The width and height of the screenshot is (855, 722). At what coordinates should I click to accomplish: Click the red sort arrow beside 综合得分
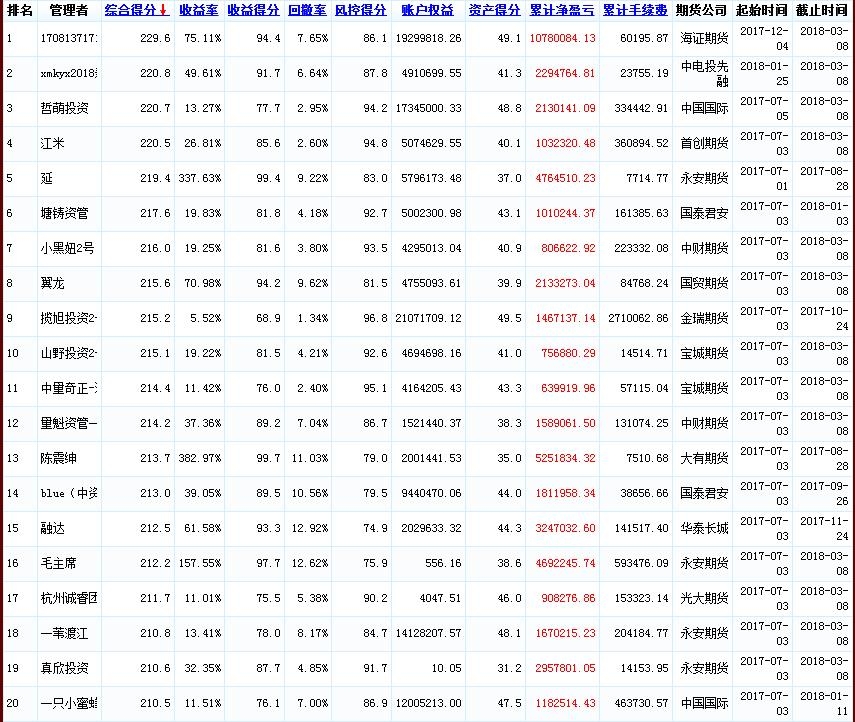click(x=164, y=10)
